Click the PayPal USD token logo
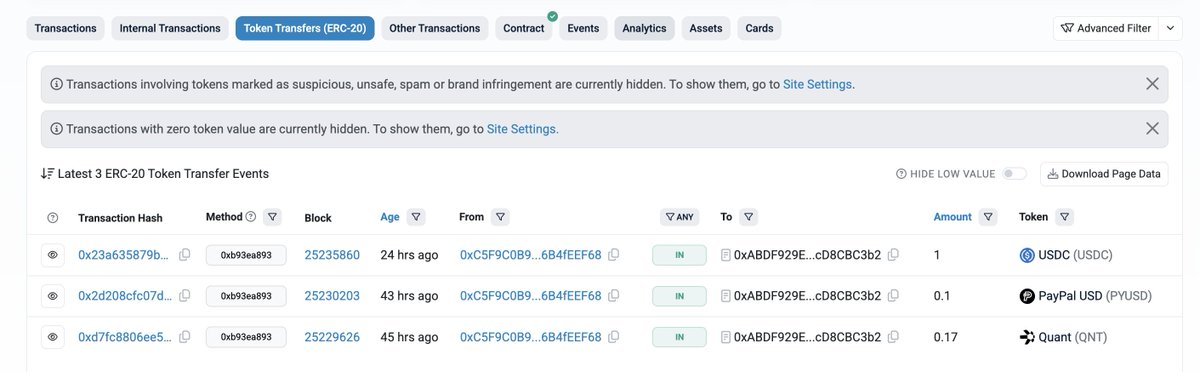This screenshot has width=1200, height=372. click(1026, 296)
